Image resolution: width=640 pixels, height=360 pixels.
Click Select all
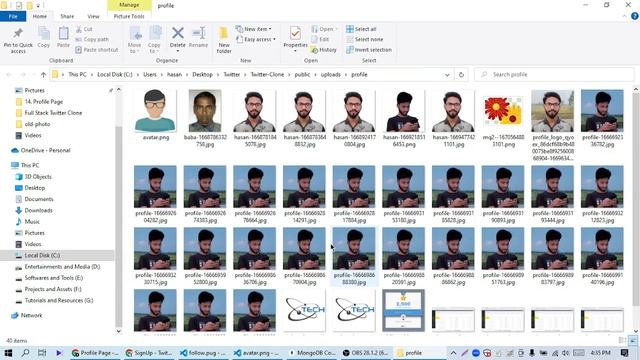click(361, 29)
